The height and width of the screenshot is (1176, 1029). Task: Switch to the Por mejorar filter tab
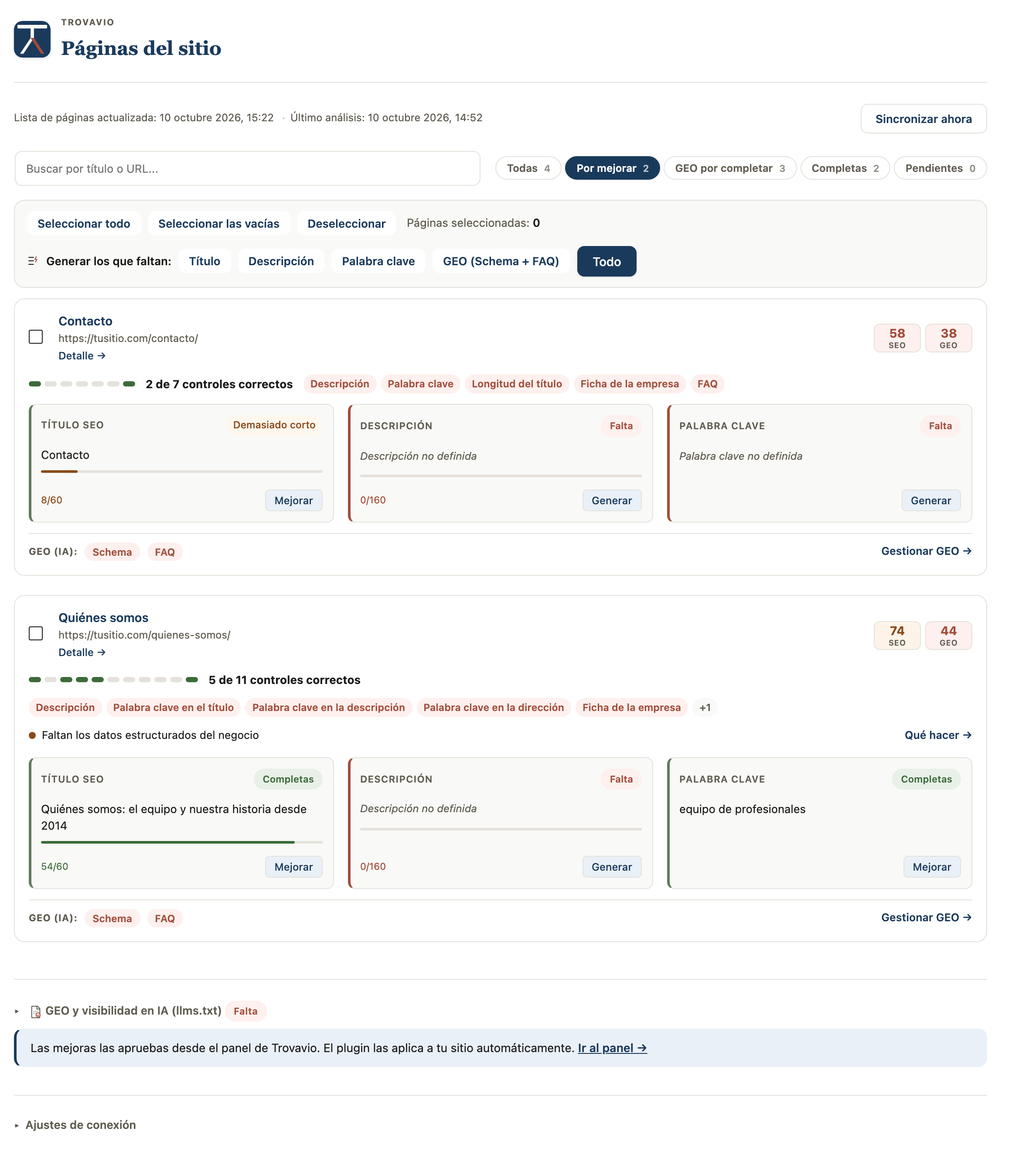(612, 168)
